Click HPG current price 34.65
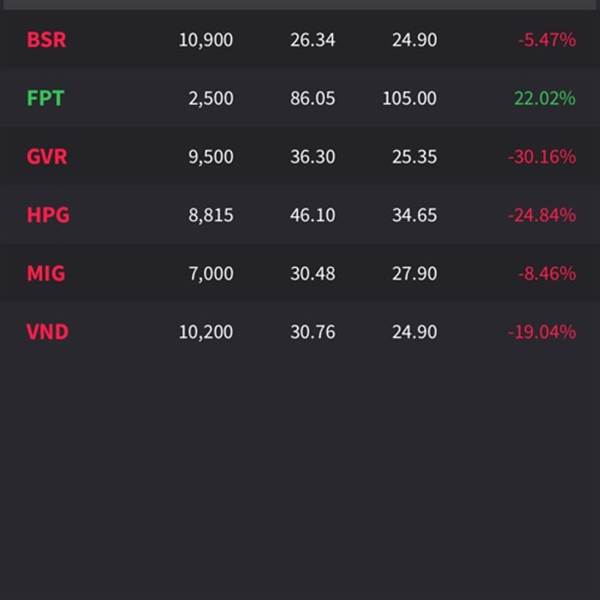 coord(414,215)
